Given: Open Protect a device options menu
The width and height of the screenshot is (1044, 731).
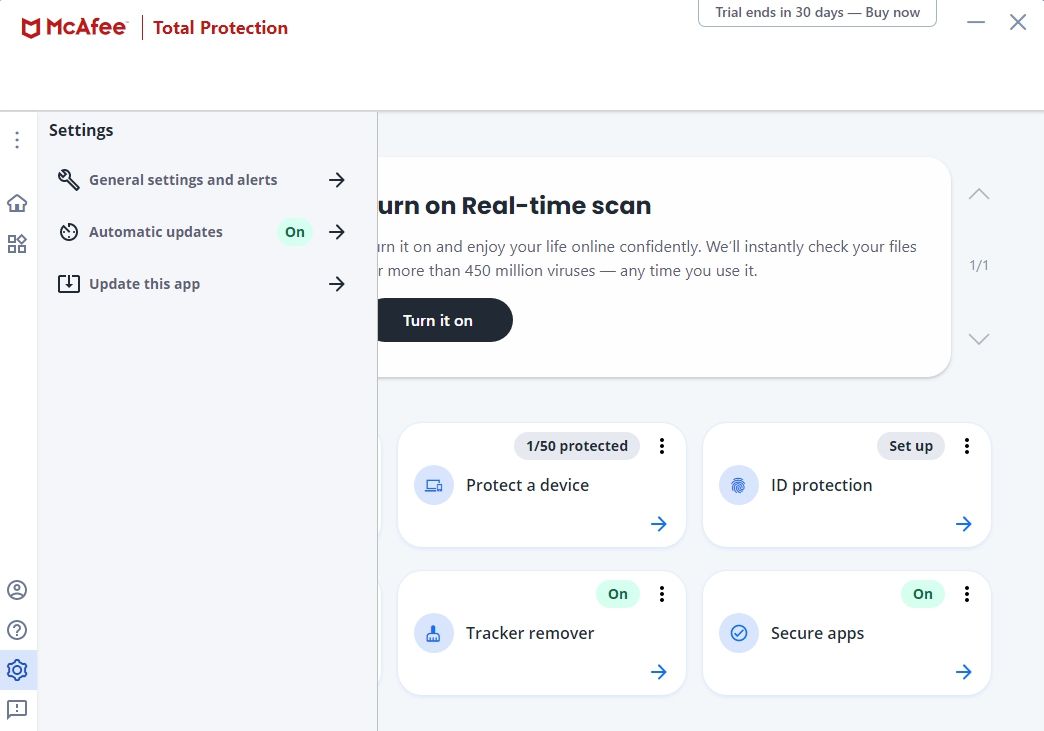Looking at the screenshot, I should coord(662,446).
